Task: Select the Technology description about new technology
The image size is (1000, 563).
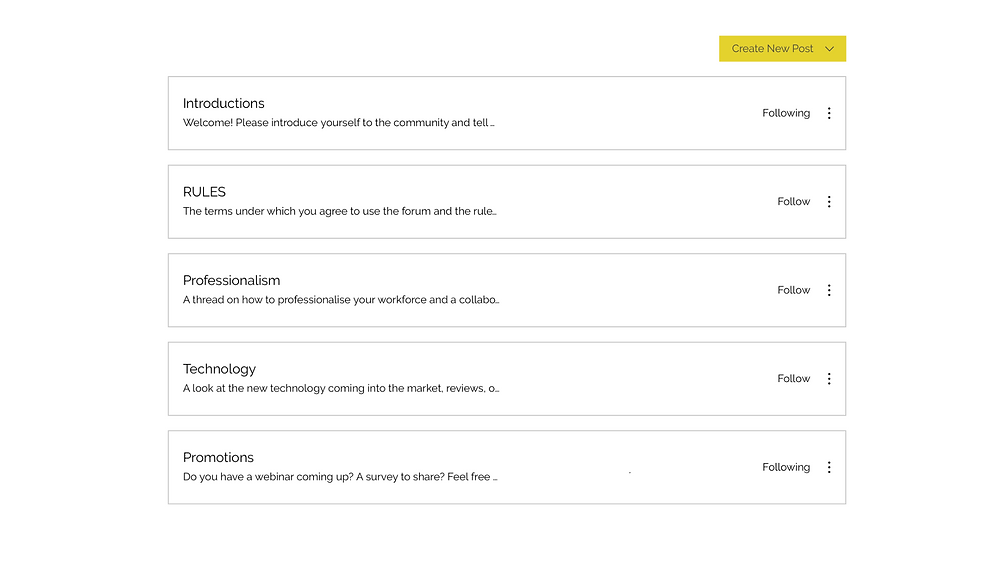Action: click(x=341, y=388)
